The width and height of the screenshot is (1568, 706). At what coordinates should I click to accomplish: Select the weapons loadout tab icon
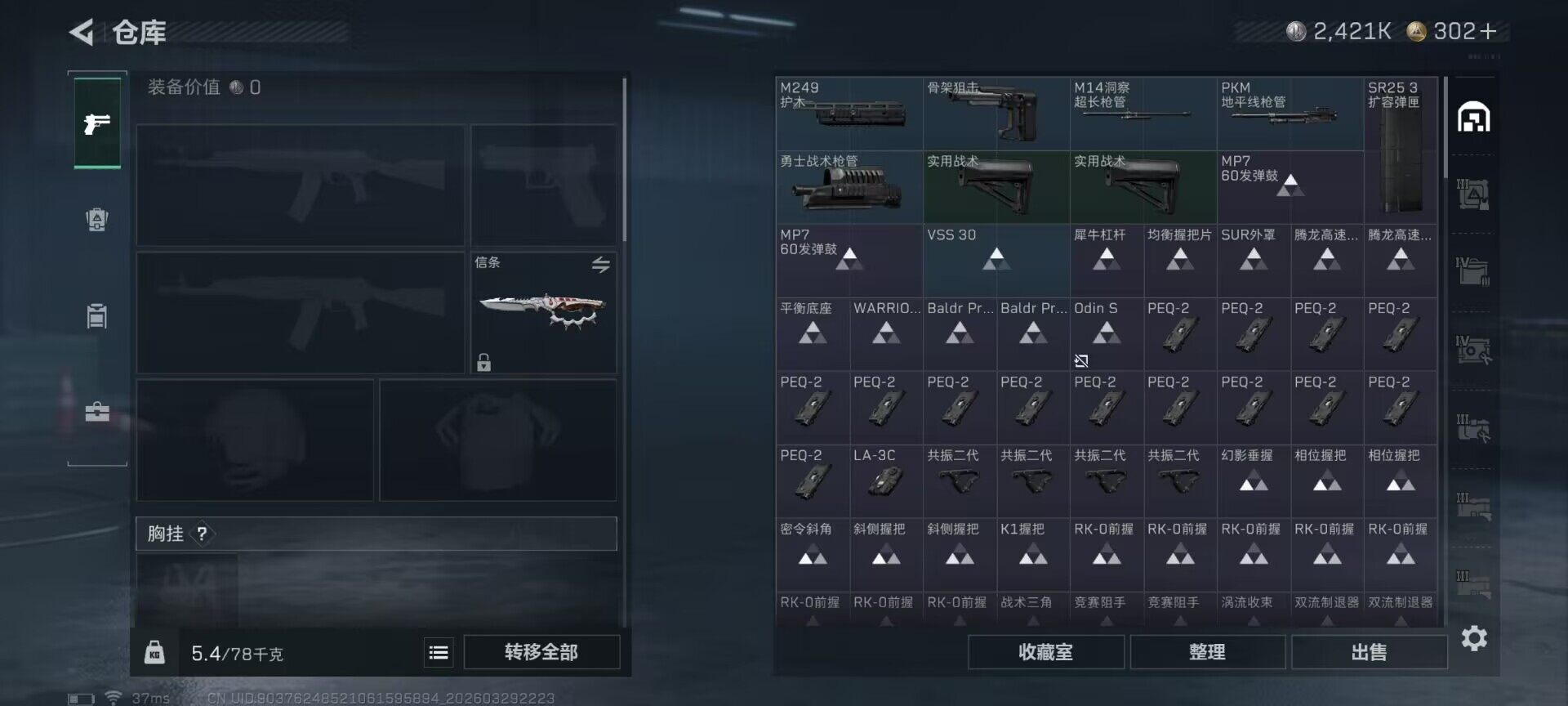coord(97,123)
